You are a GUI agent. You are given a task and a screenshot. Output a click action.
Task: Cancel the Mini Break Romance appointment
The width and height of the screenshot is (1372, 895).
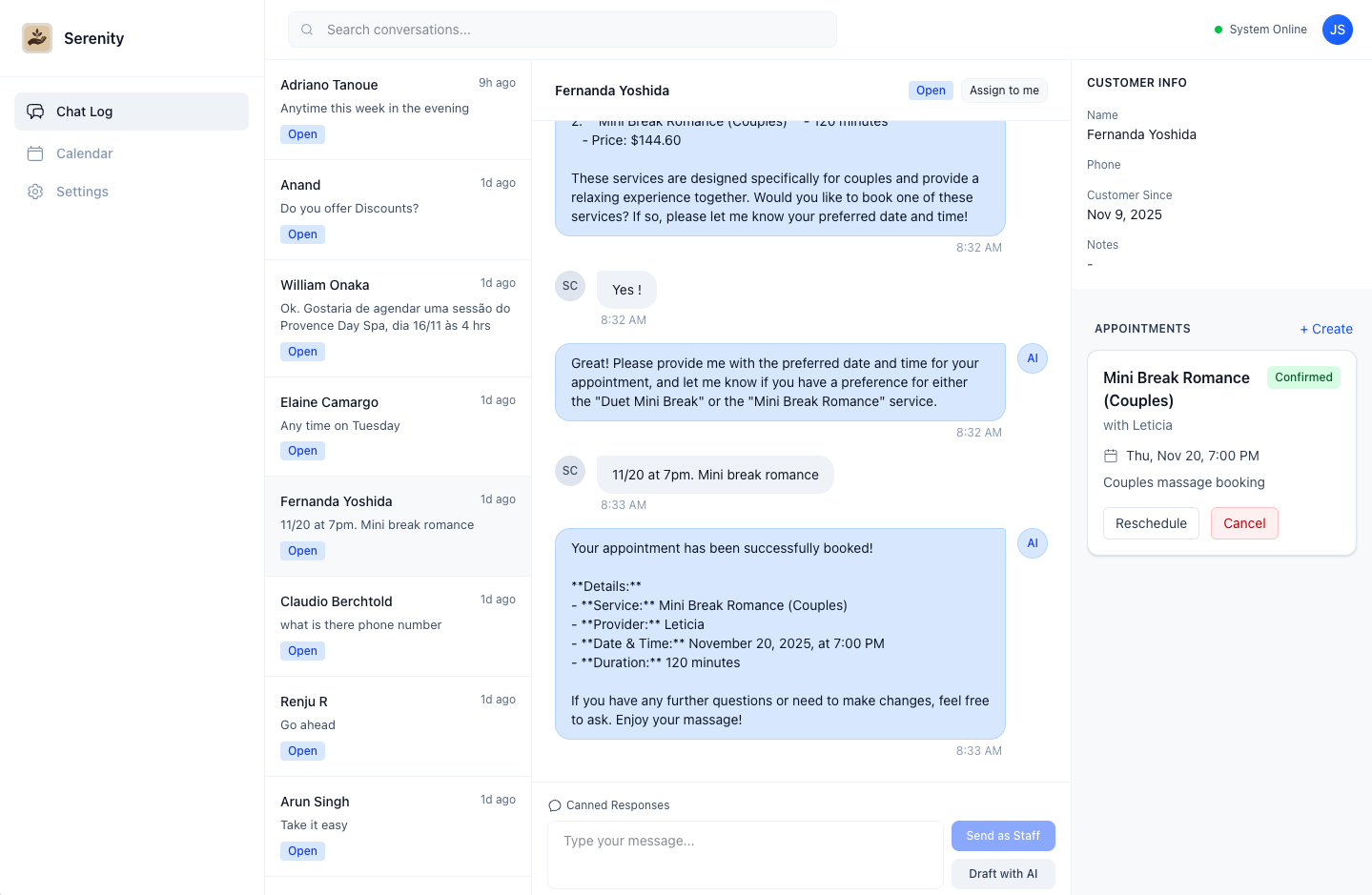[x=1244, y=523]
